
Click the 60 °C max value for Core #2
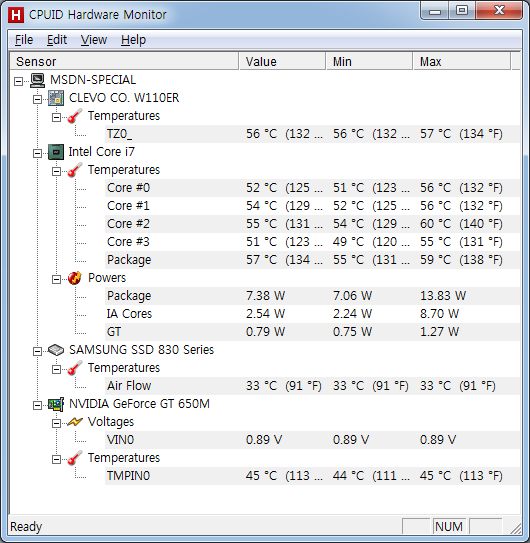pyautogui.click(x=461, y=224)
